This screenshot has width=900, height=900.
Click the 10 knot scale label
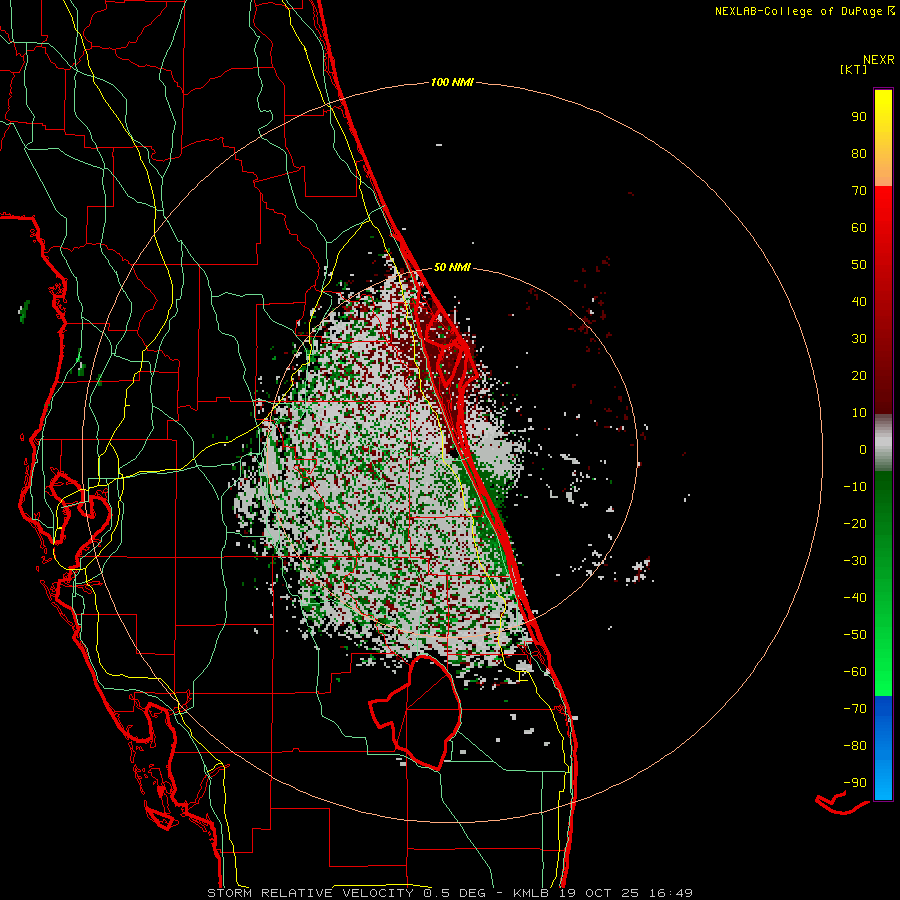pos(859,413)
